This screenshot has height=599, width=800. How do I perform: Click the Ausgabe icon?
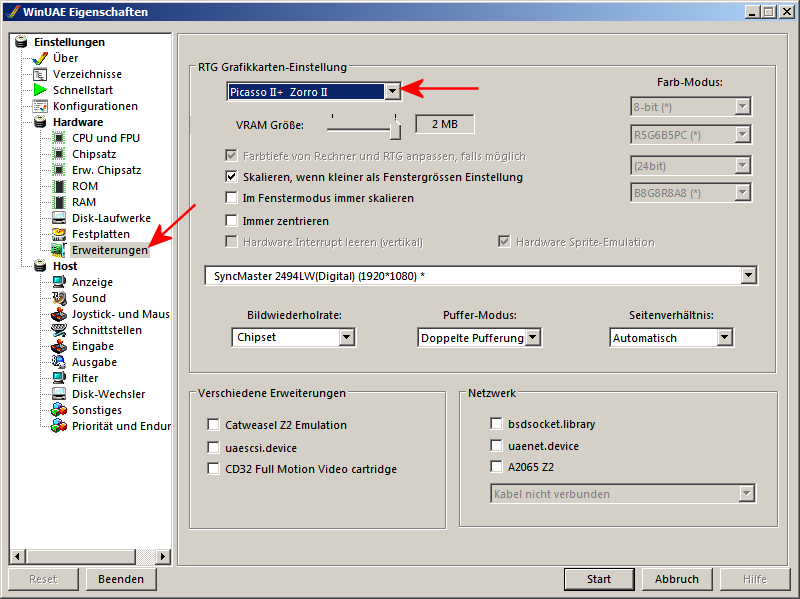tap(59, 362)
